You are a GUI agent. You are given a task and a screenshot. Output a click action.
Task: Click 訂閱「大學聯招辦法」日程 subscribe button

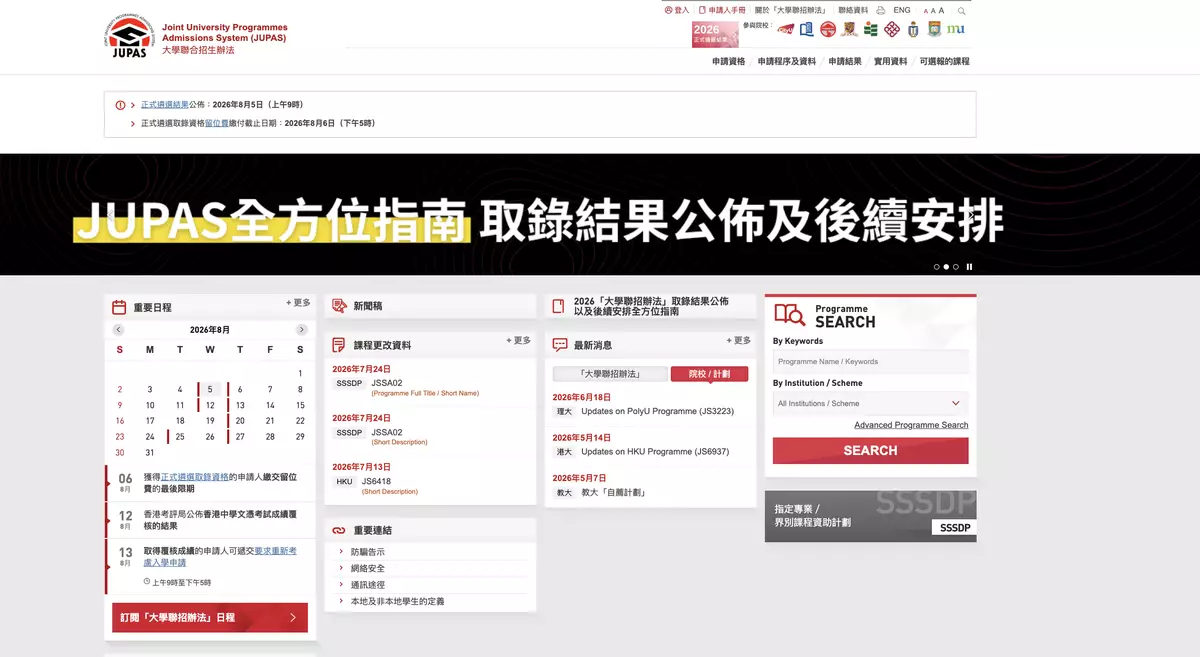pos(210,618)
